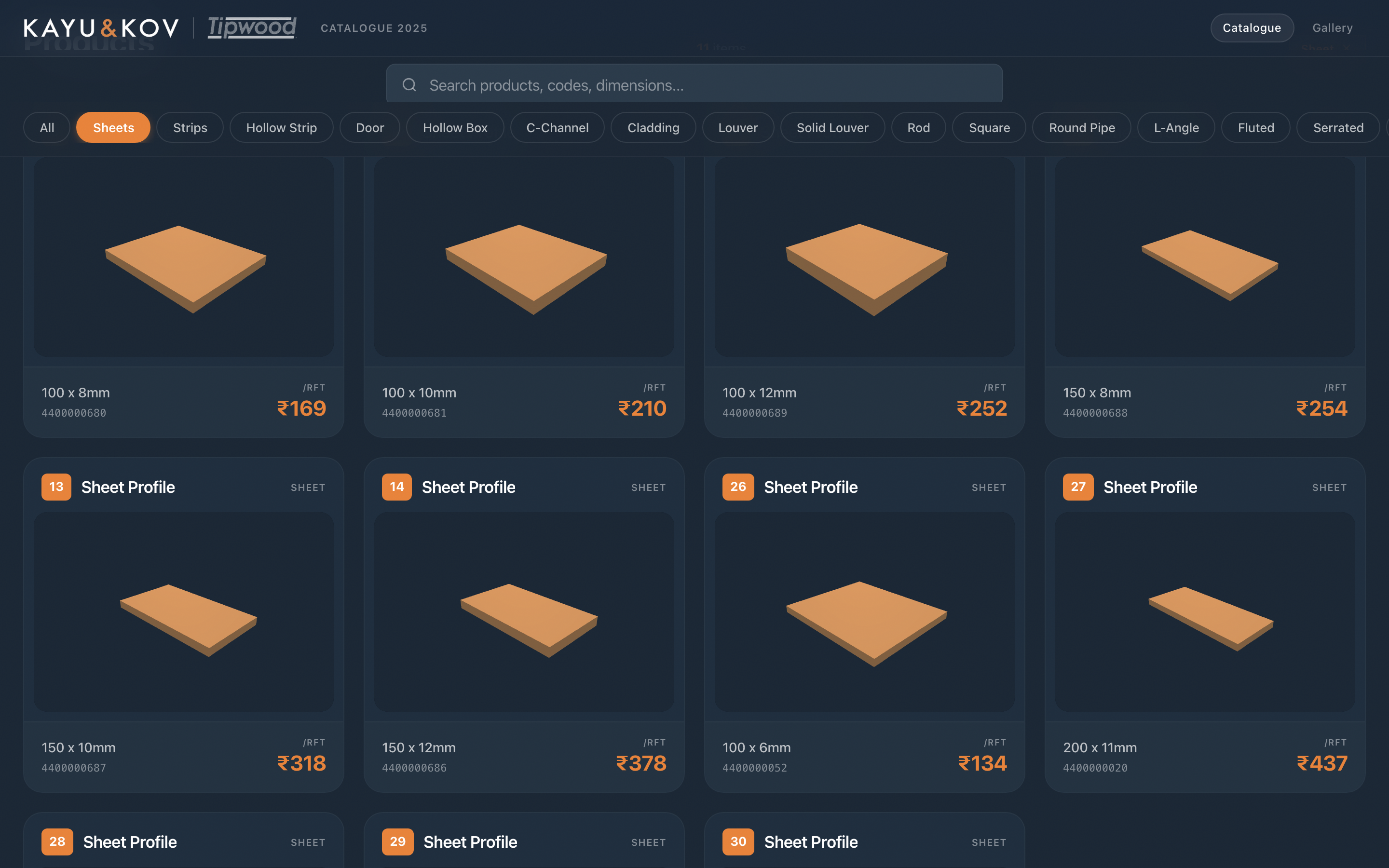Click the orange number 29 badge
The image size is (1389, 868).
398,841
